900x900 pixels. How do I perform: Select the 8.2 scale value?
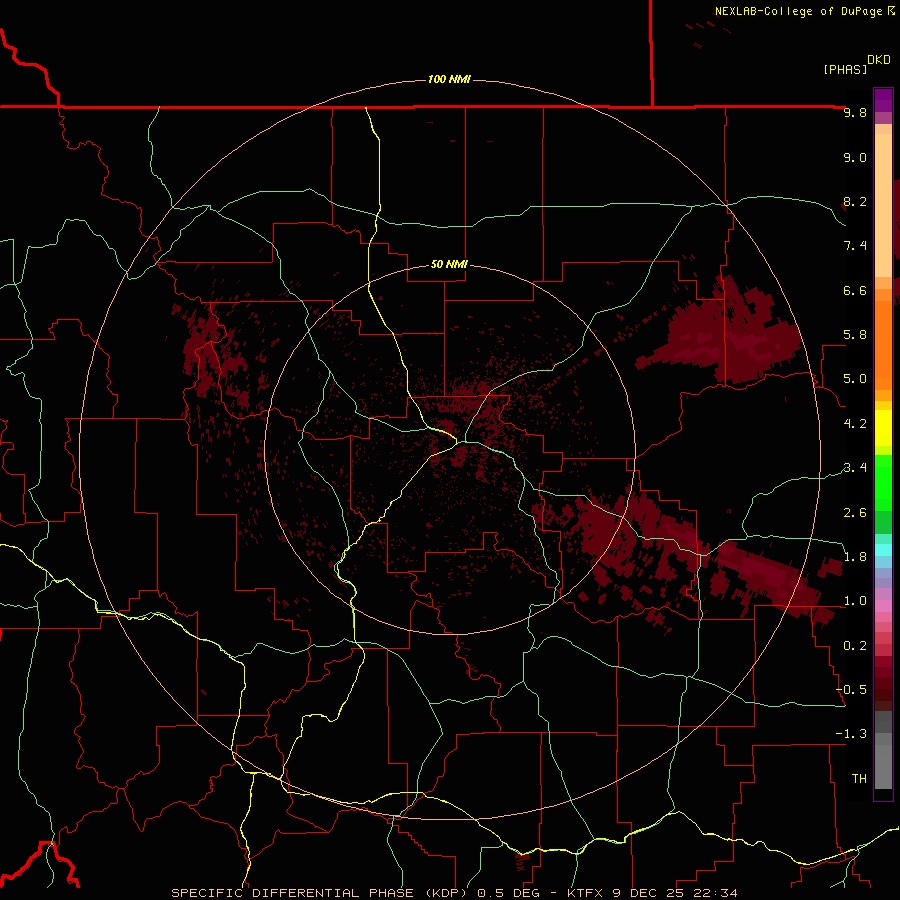click(x=855, y=201)
